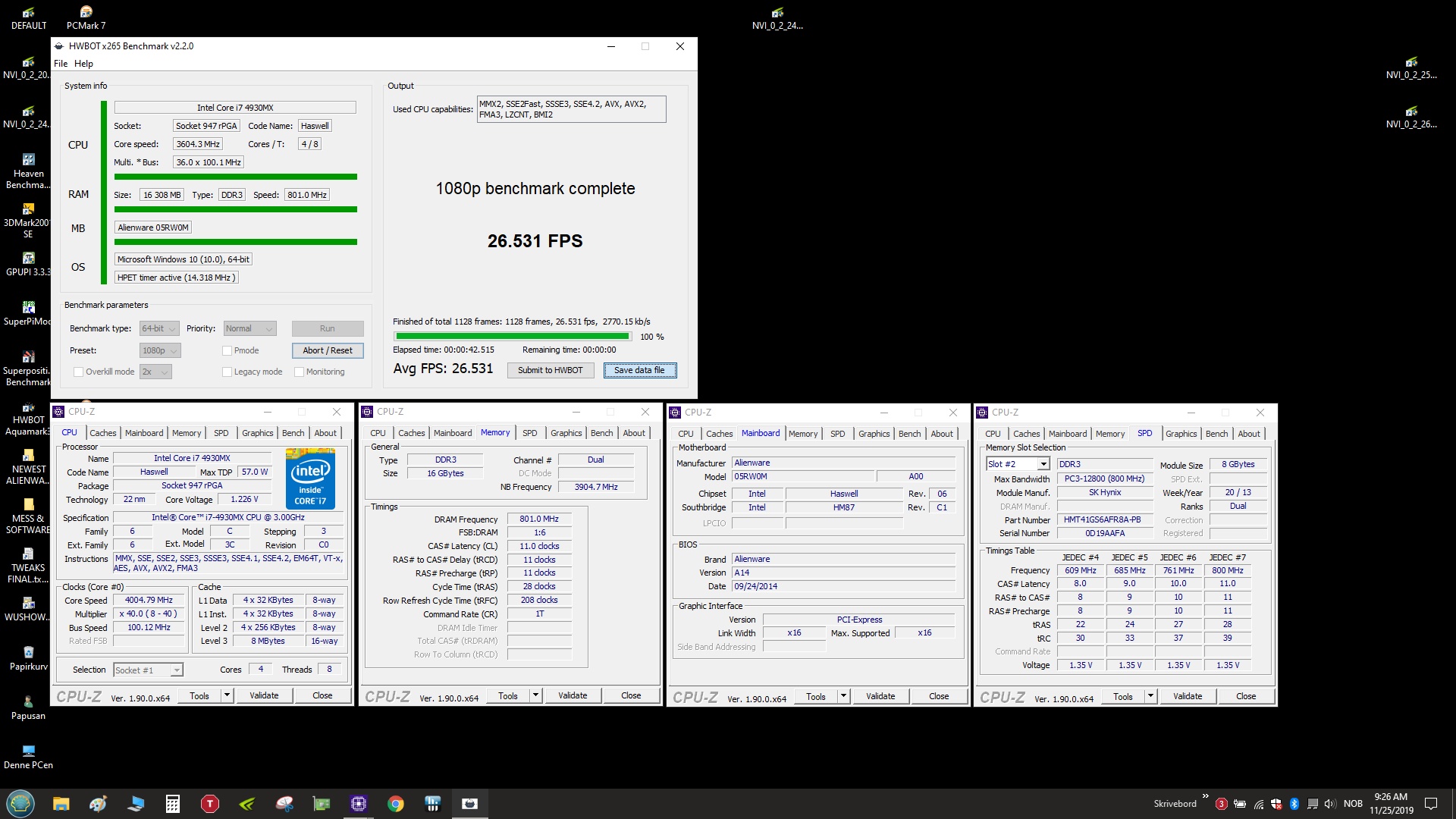This screenshot has height=819, width=1456.
Task: Switch to CPU-Z taskbar icon
Action: coord(359,804)
